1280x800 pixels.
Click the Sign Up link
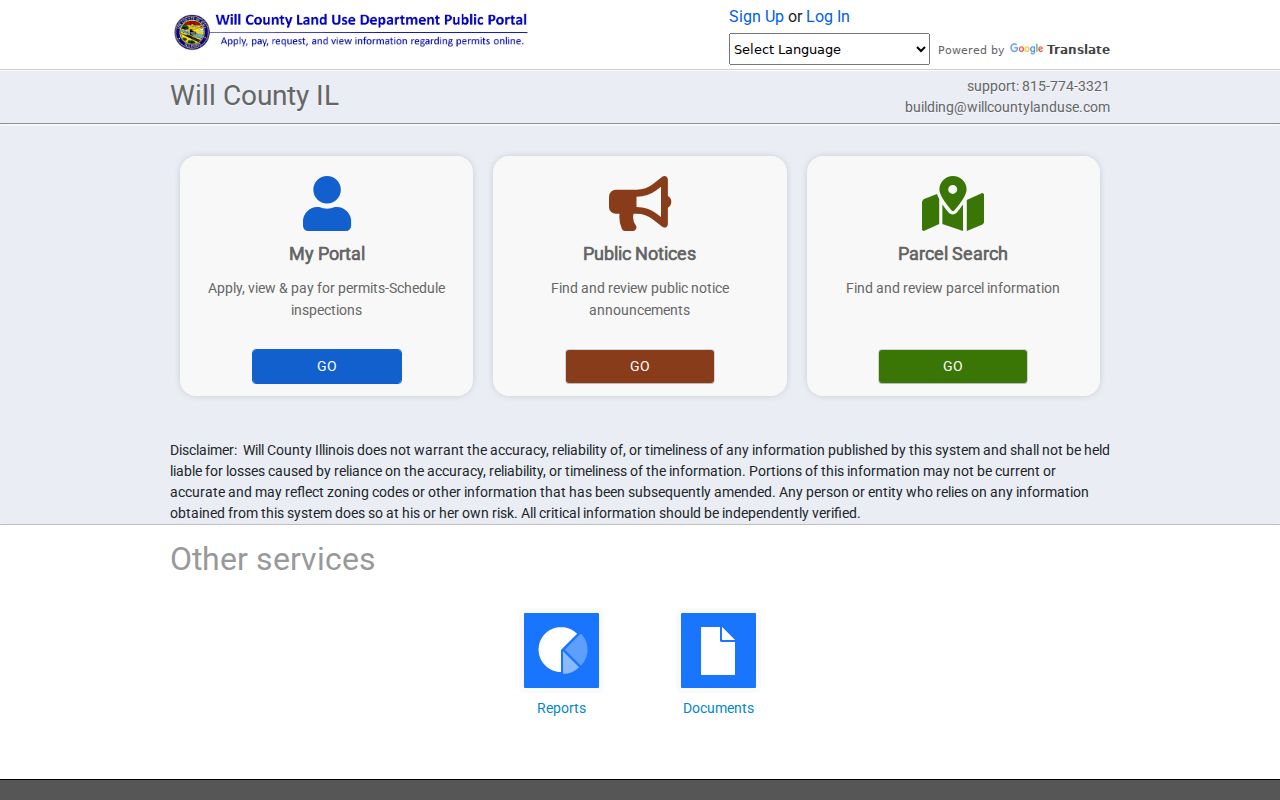pyautogui.click(x=756, y=16)
